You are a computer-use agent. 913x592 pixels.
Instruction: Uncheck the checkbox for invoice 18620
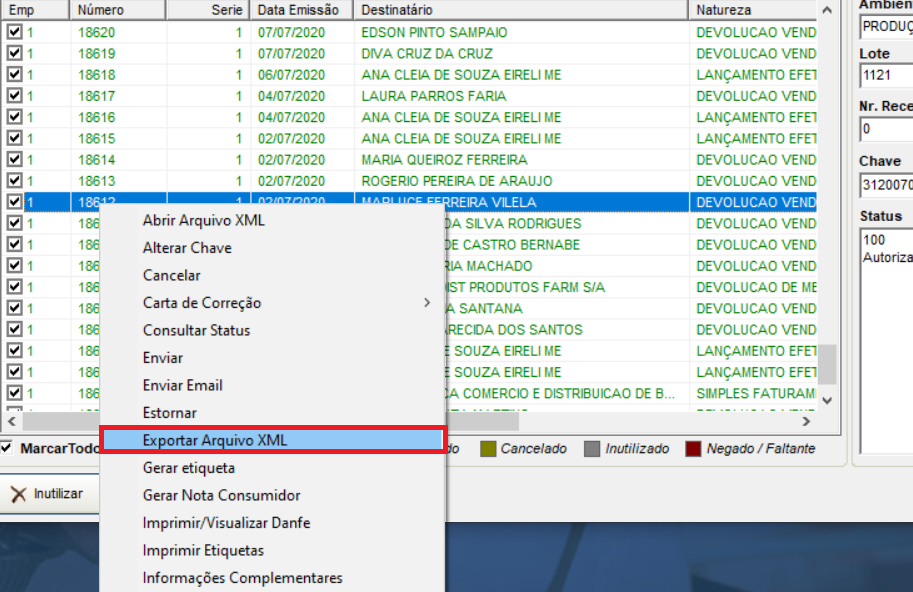[x=14, y=32]
